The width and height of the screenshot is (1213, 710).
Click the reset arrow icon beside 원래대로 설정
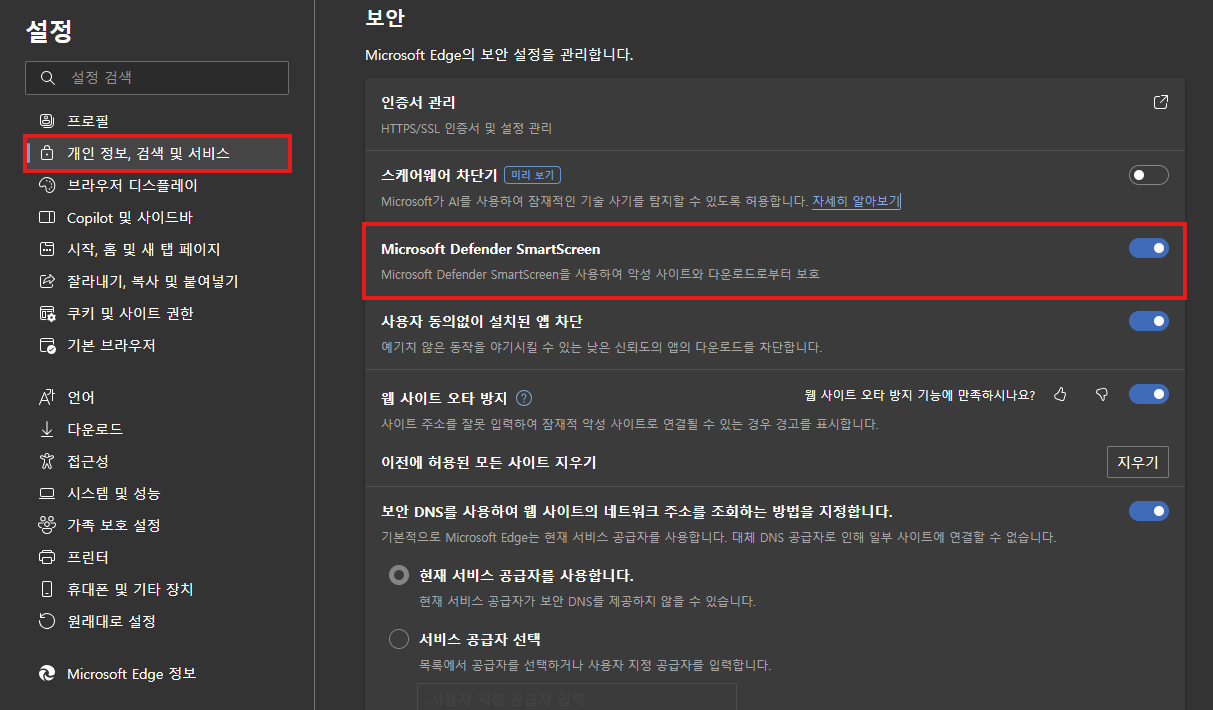(x=47, y=621)
